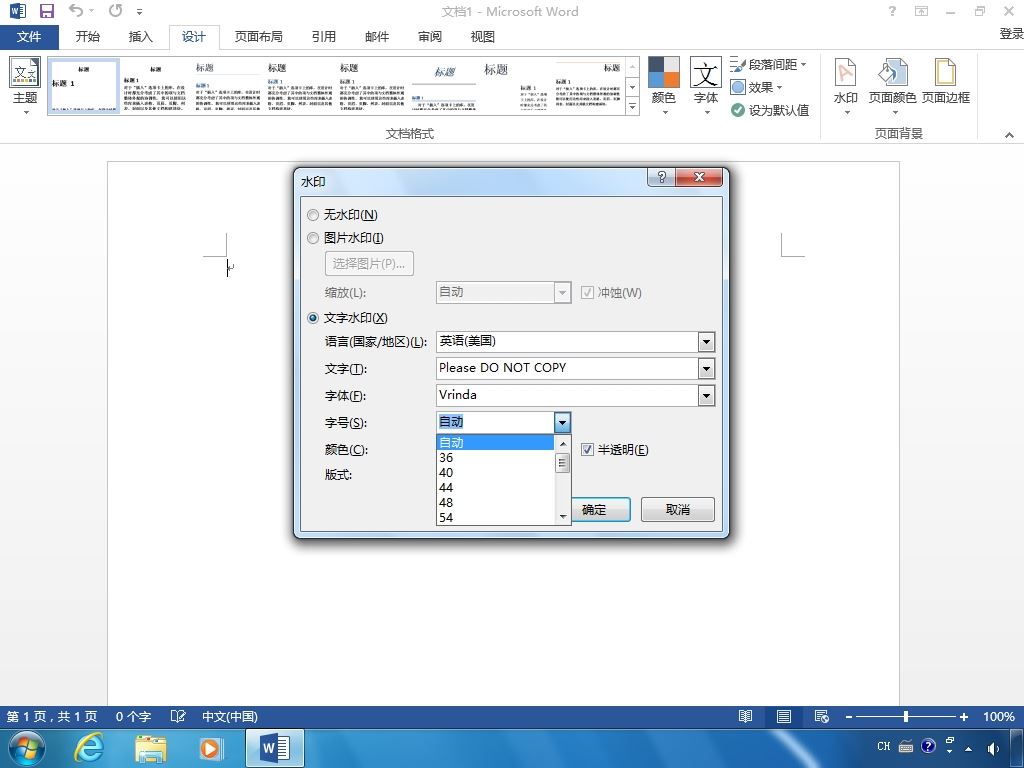
Task: Switch to the View (视图) tab
Action: pos(483,37)
